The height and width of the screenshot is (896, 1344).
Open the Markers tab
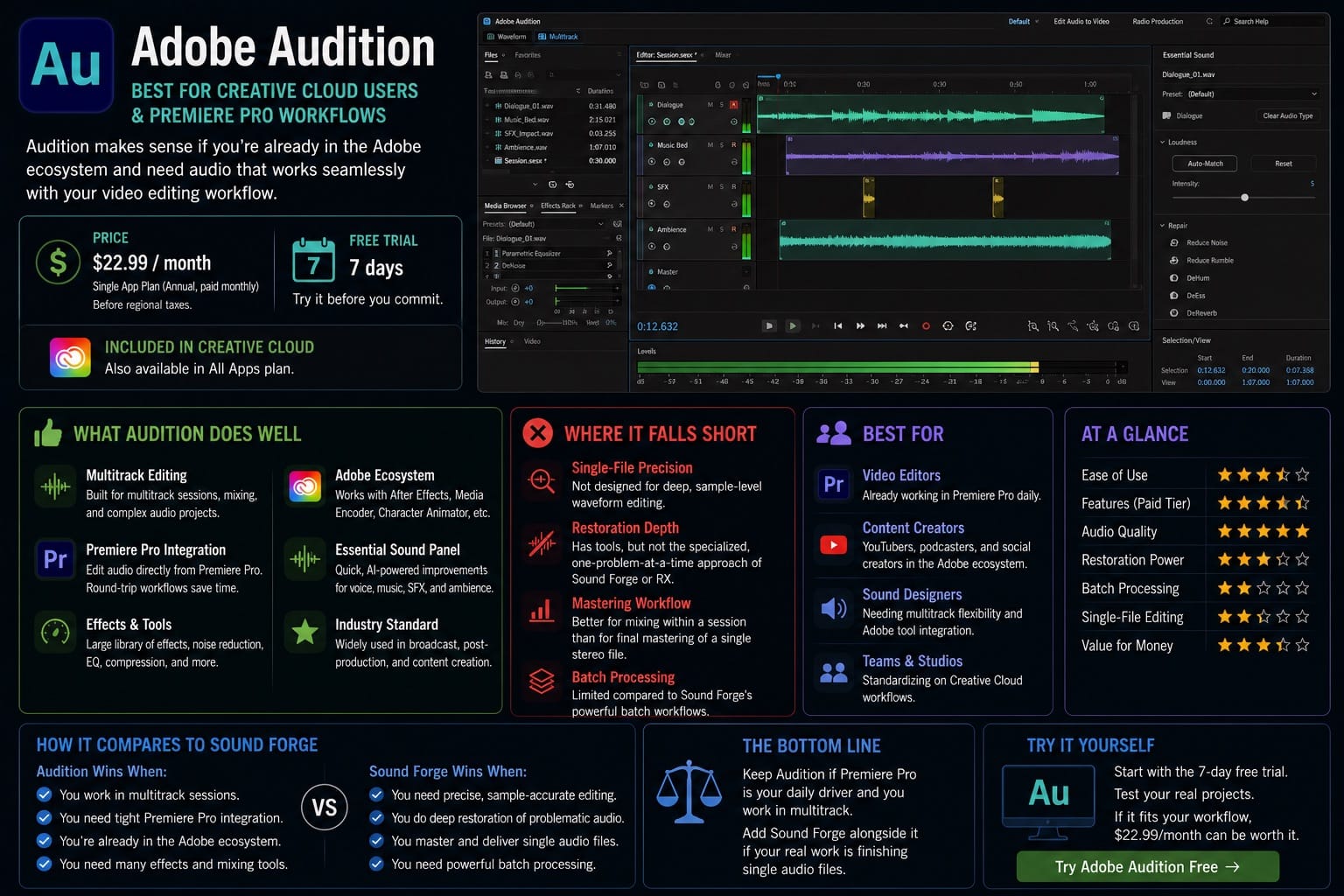602,206
